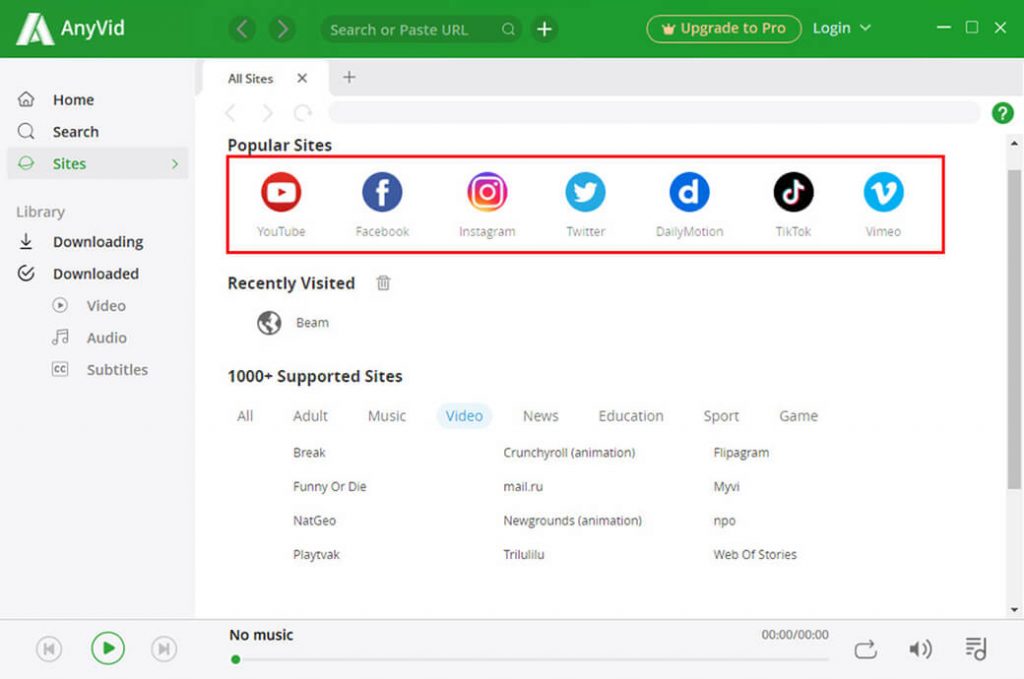This screenshot has height=679, width=1024.
Task: Click the search magnifier icon in URL box
Action: [x=508, y=29]
